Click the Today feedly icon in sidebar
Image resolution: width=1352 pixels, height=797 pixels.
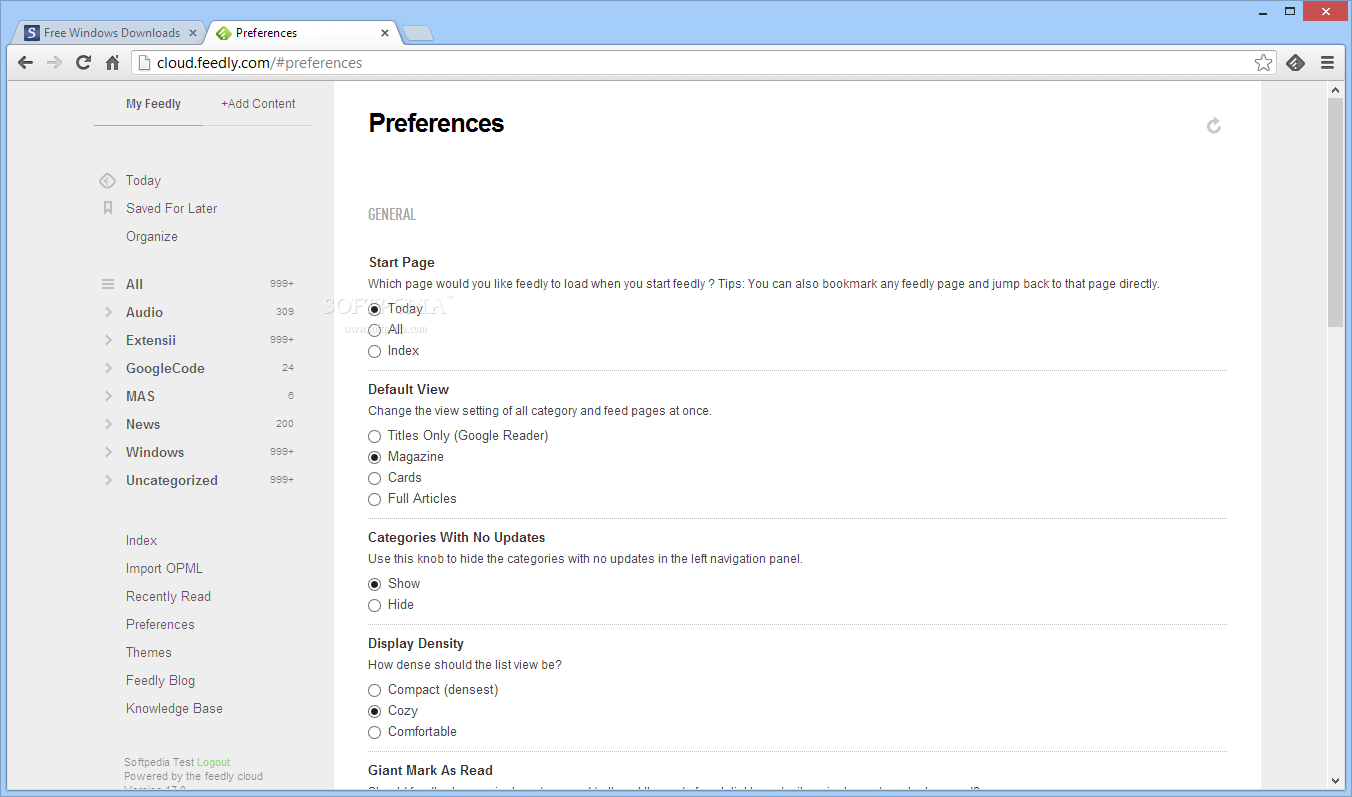pos(107,181)
